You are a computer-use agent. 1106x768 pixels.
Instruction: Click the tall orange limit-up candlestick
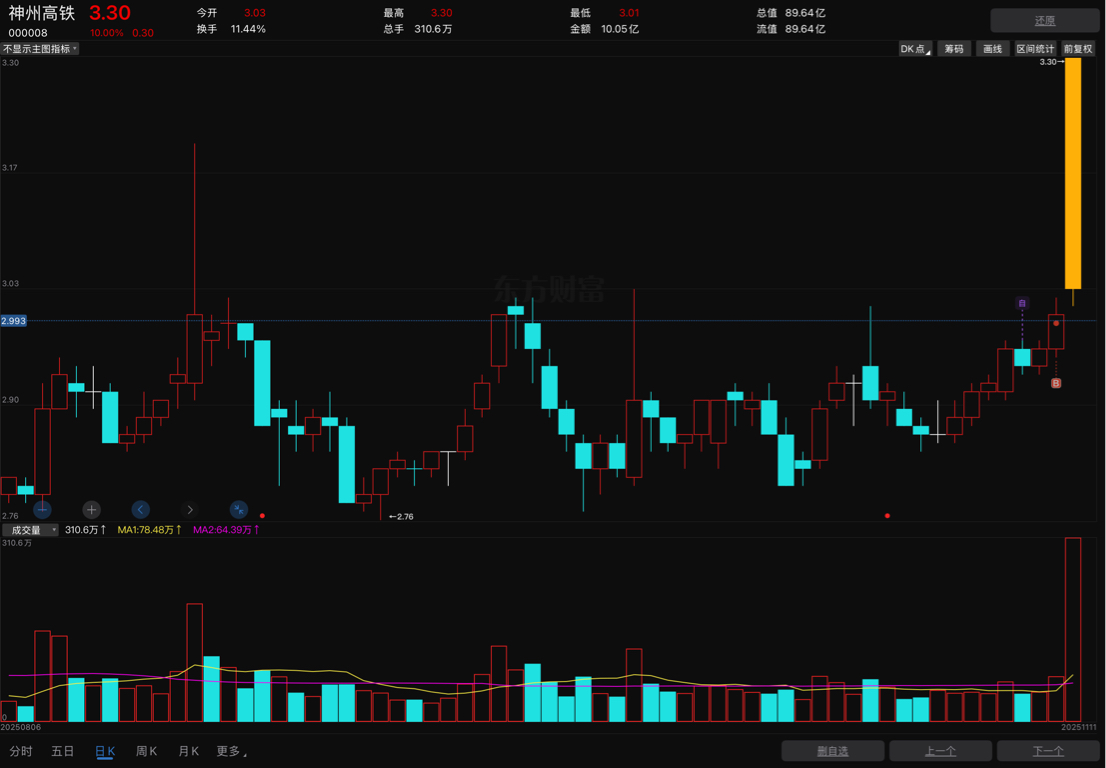click(1072, 173)
